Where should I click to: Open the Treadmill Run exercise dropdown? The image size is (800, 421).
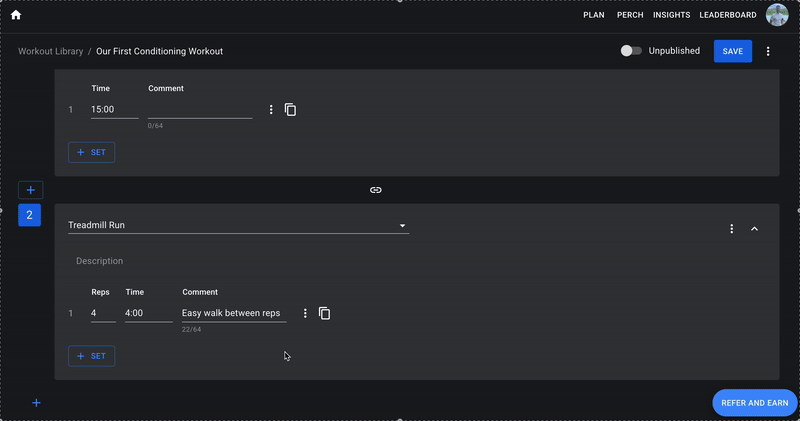[238, 225]
